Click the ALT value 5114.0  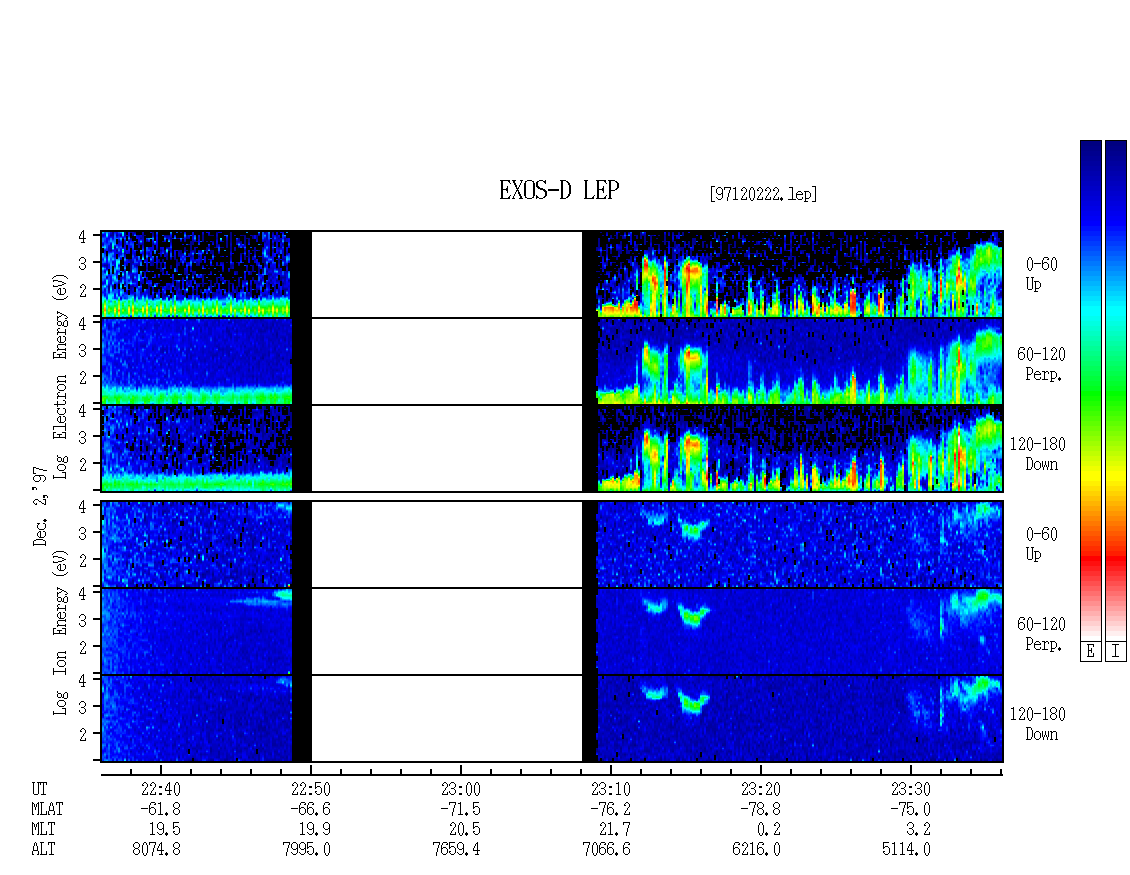[x=907, y=849]
